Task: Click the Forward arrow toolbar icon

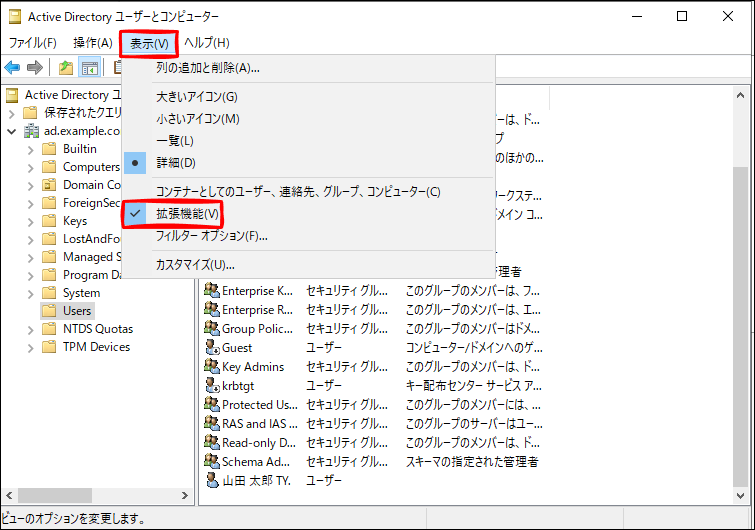Action: coord(35,67)
